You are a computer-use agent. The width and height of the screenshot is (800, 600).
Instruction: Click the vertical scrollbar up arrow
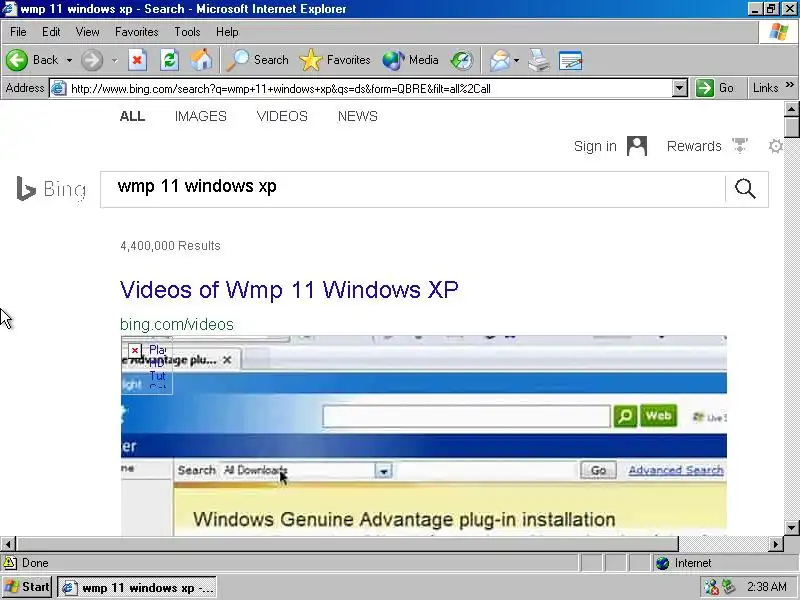(x=792, y=109)
